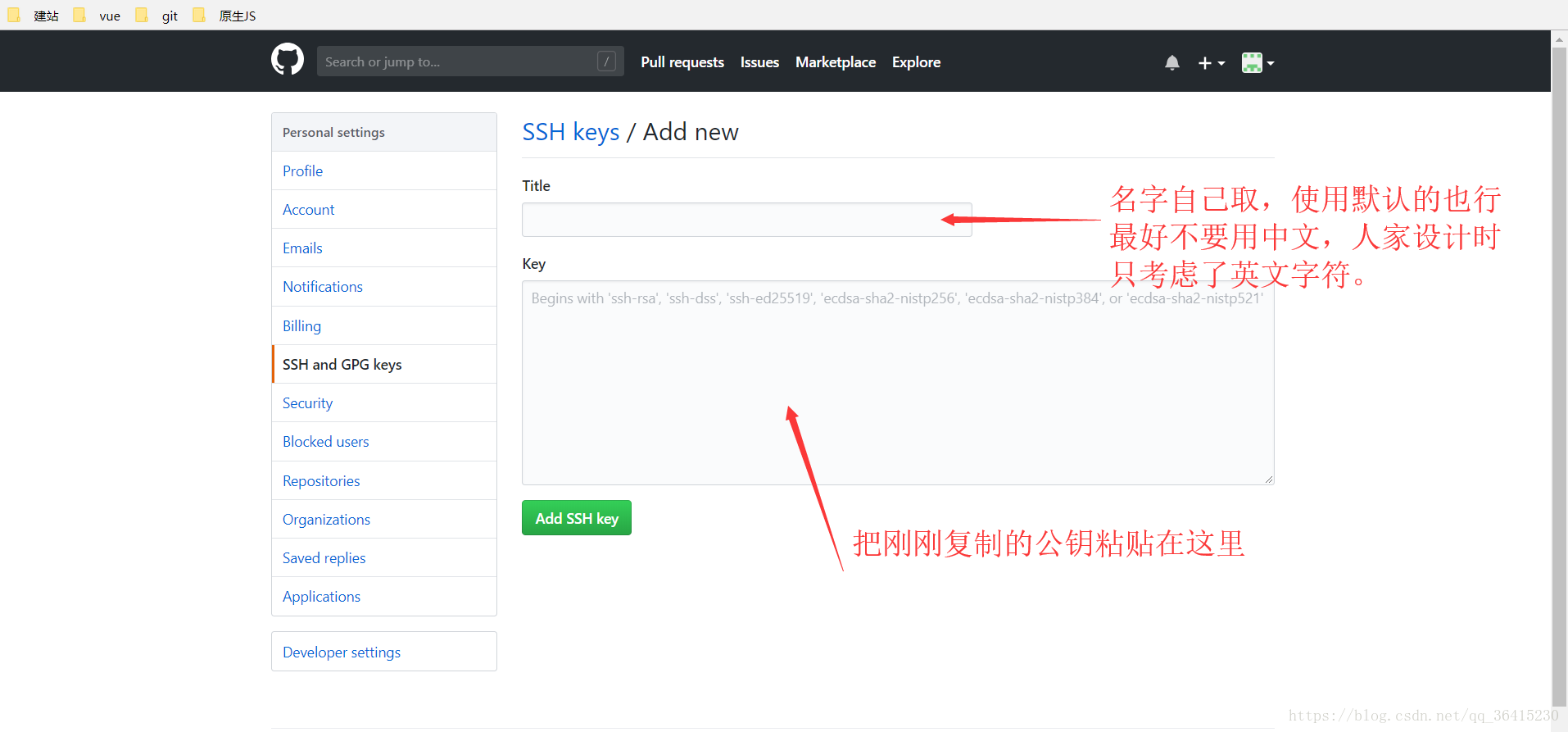The height and width of the screenshot is (732, 1568).
Task: Click the slash shortcut icon in search
Action: pyautogui.click(x=606, y=61)
